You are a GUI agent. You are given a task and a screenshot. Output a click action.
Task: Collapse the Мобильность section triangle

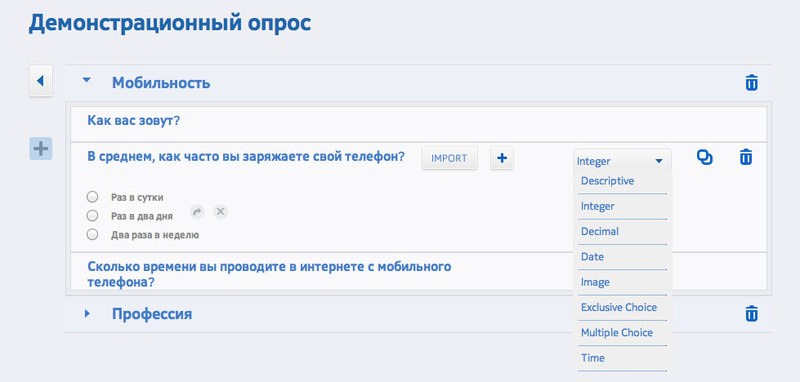coord(87,80)
